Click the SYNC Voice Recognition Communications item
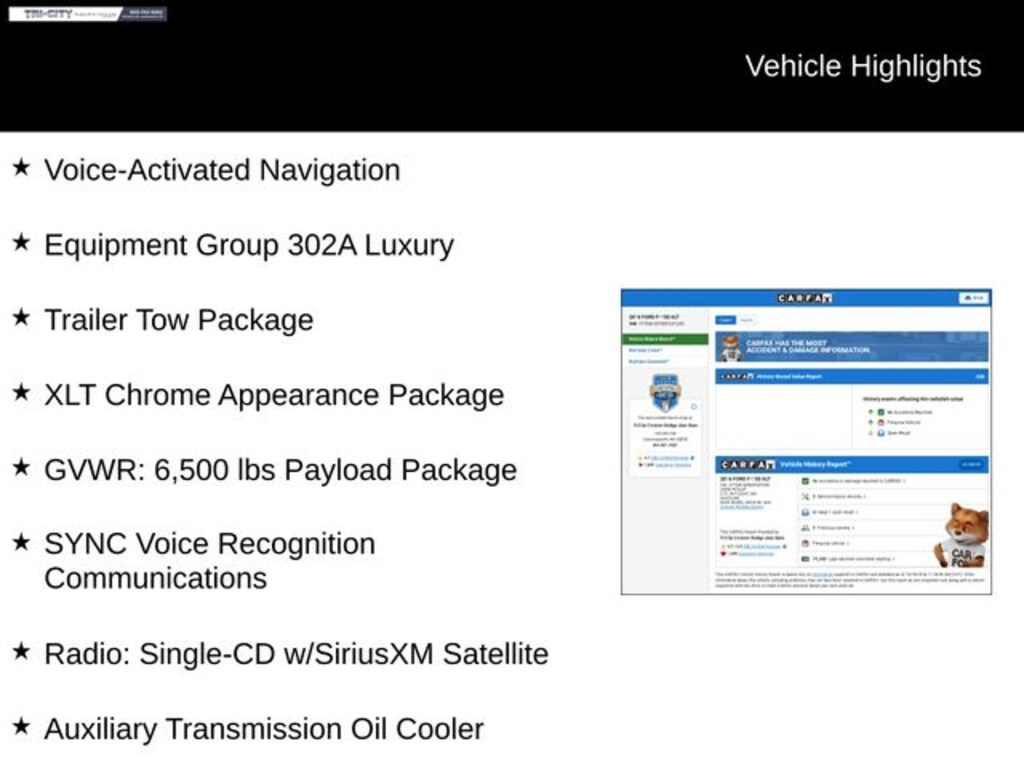 [x=209, y=560]
